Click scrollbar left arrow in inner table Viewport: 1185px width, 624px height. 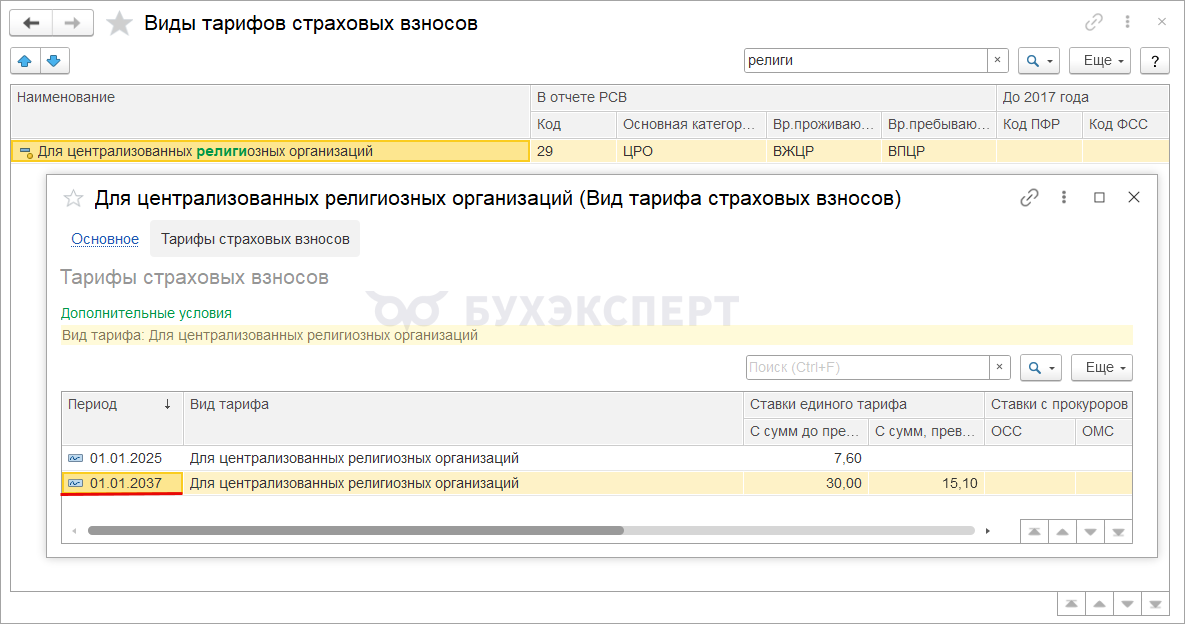[74, 530]
